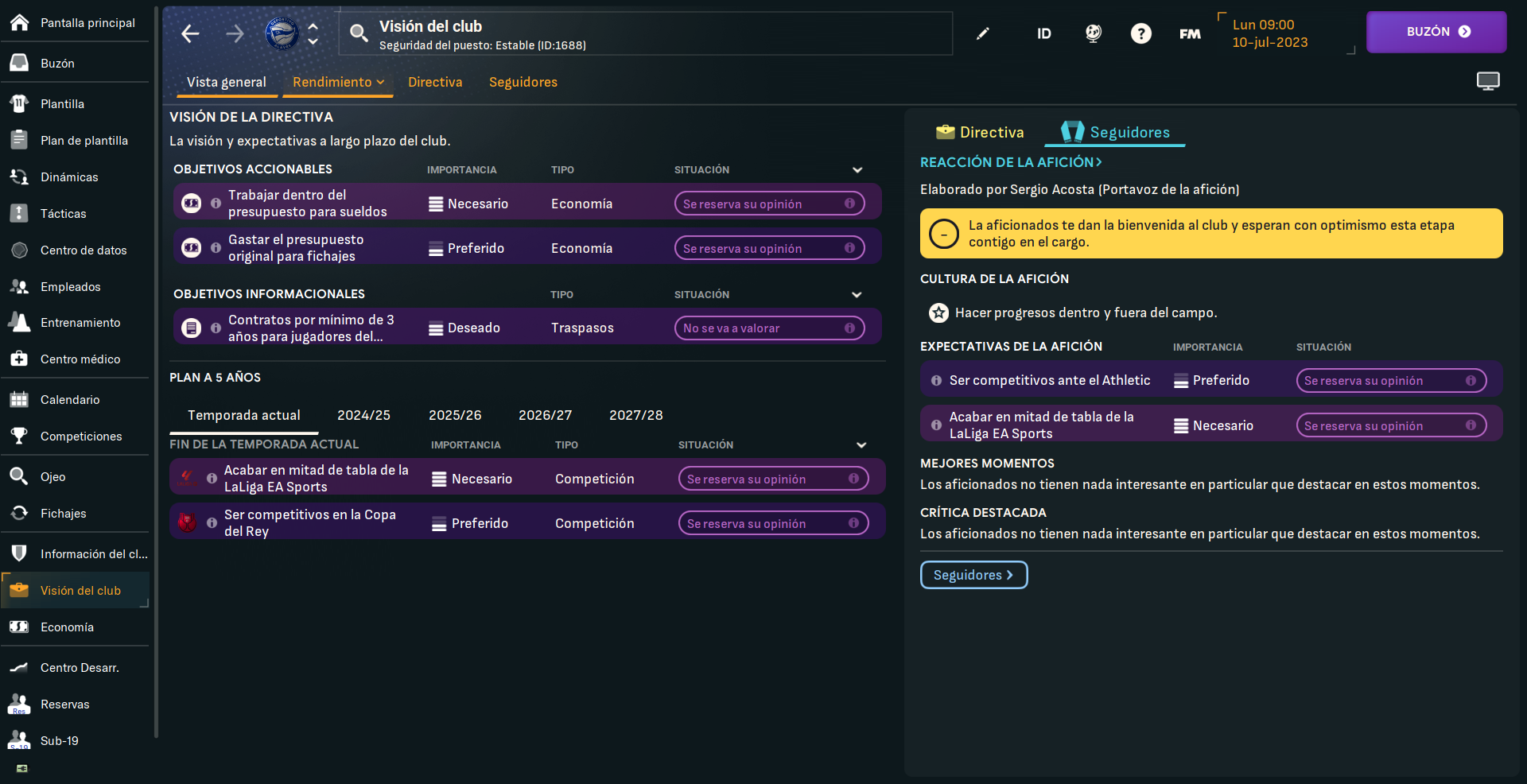The width and height of the screenshot is (1527, 784).
Task: Select the Seguidores panel tab
Action: (x=1115, y=132)
